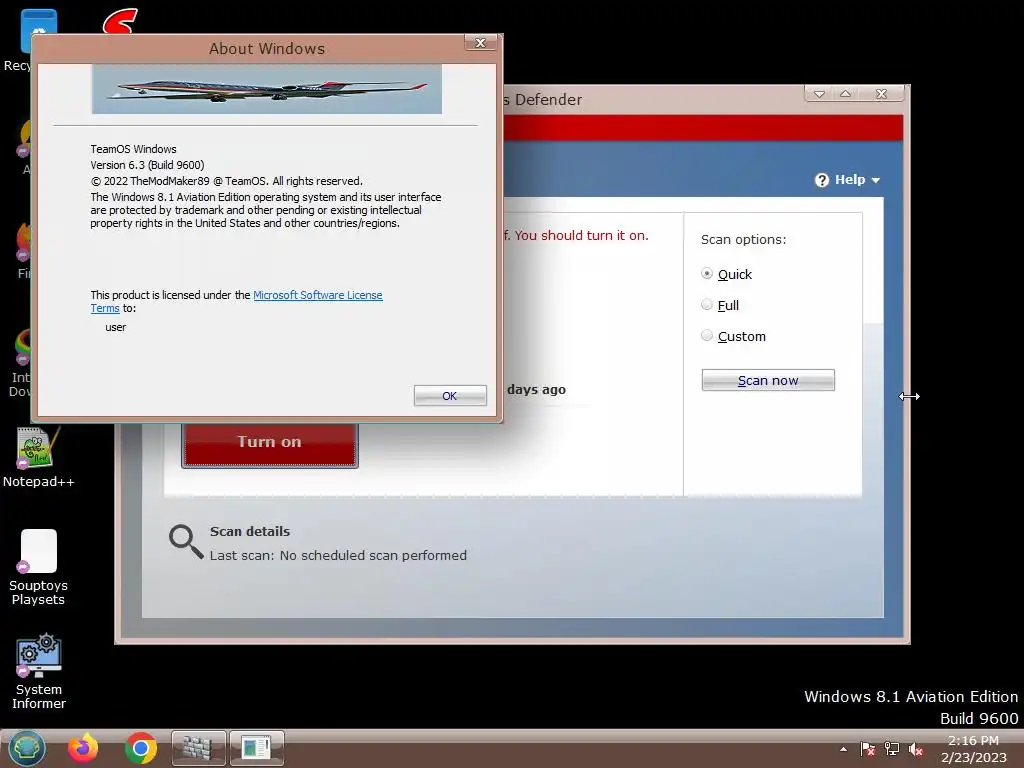Show hidden tray icons arrow
This screenshot has width=1024, height=768.
[x=844, y=750]
